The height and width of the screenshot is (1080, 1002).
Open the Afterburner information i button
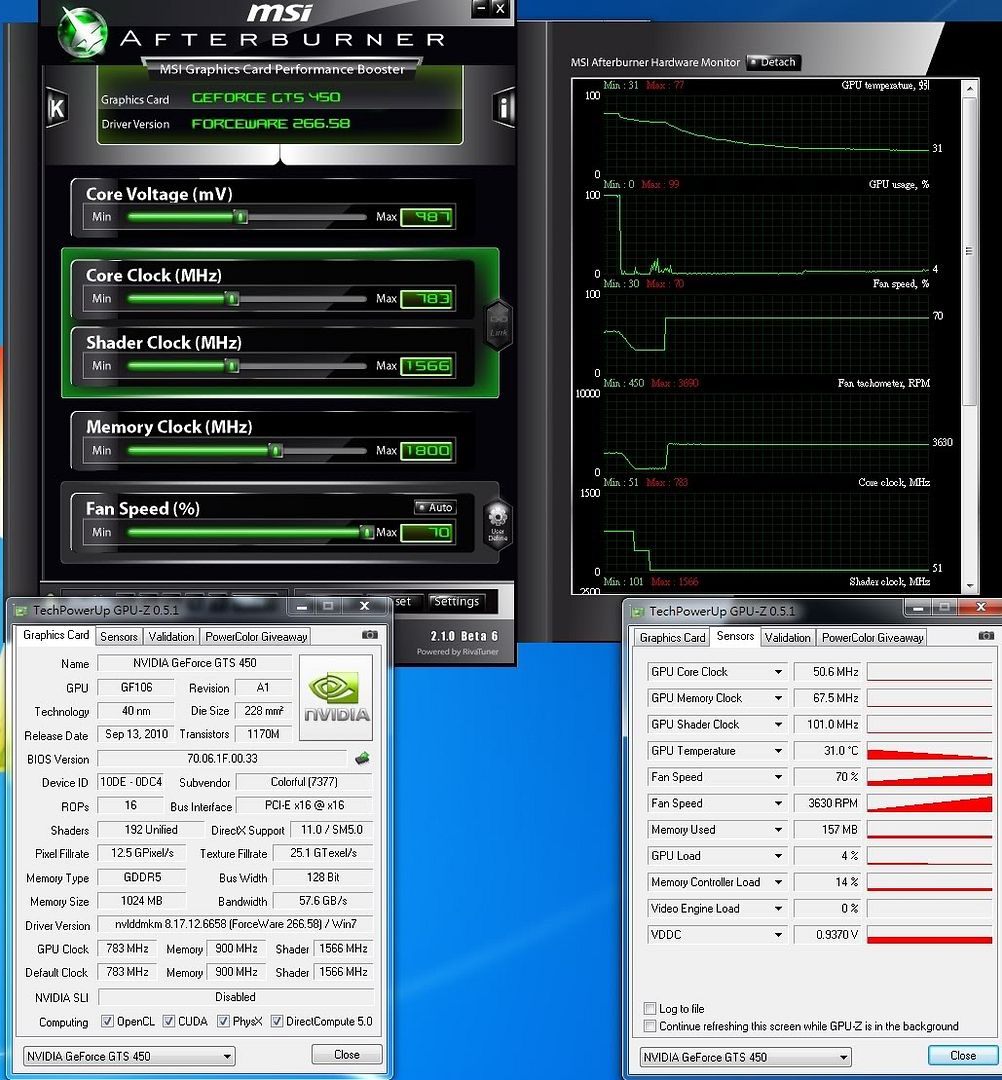pos(504,107)
